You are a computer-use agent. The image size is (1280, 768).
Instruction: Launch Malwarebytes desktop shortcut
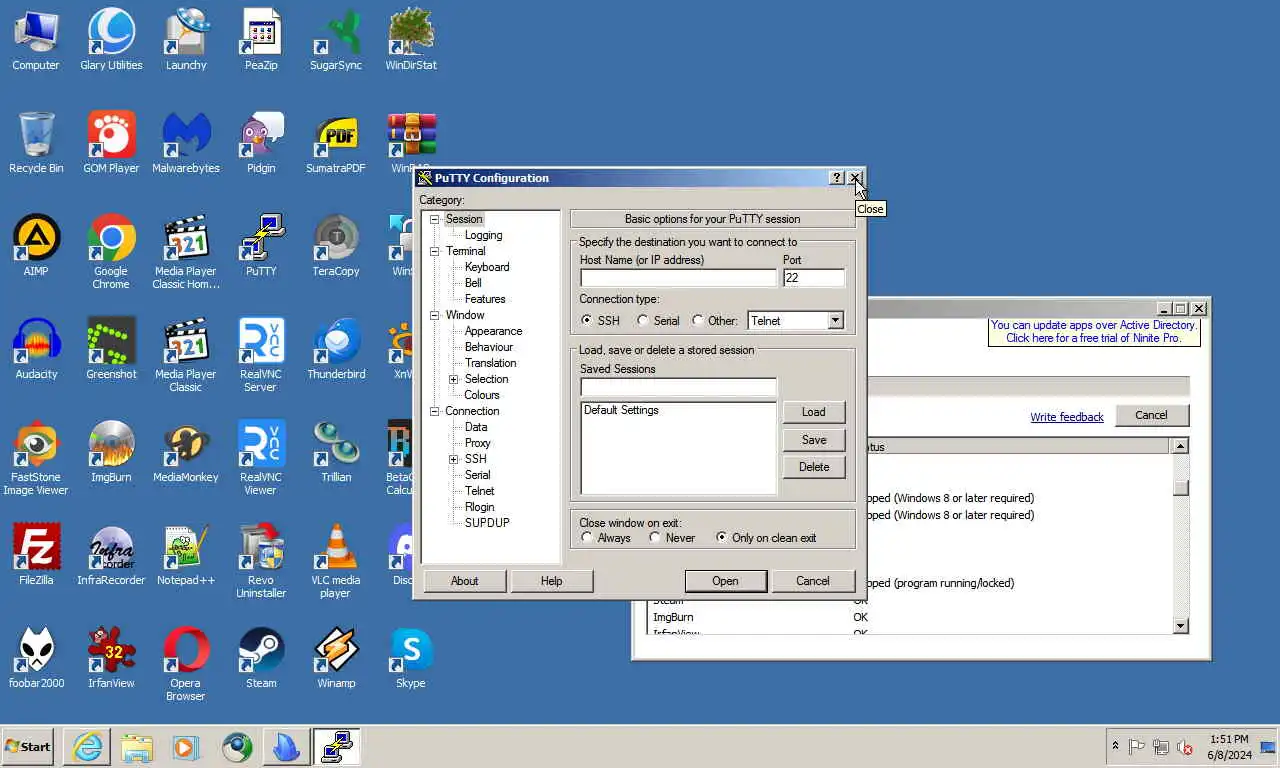coord(186,143)
